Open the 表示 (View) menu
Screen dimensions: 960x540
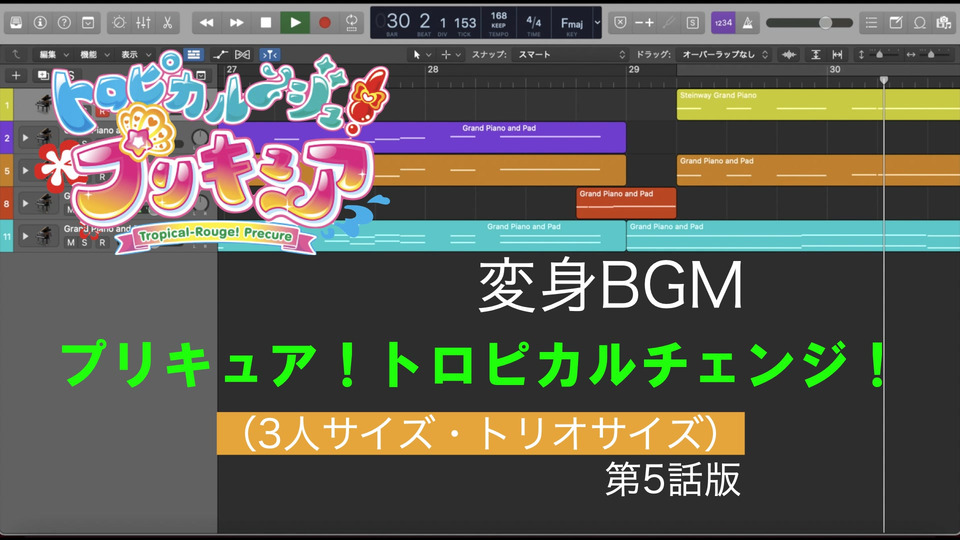(135, 54)
